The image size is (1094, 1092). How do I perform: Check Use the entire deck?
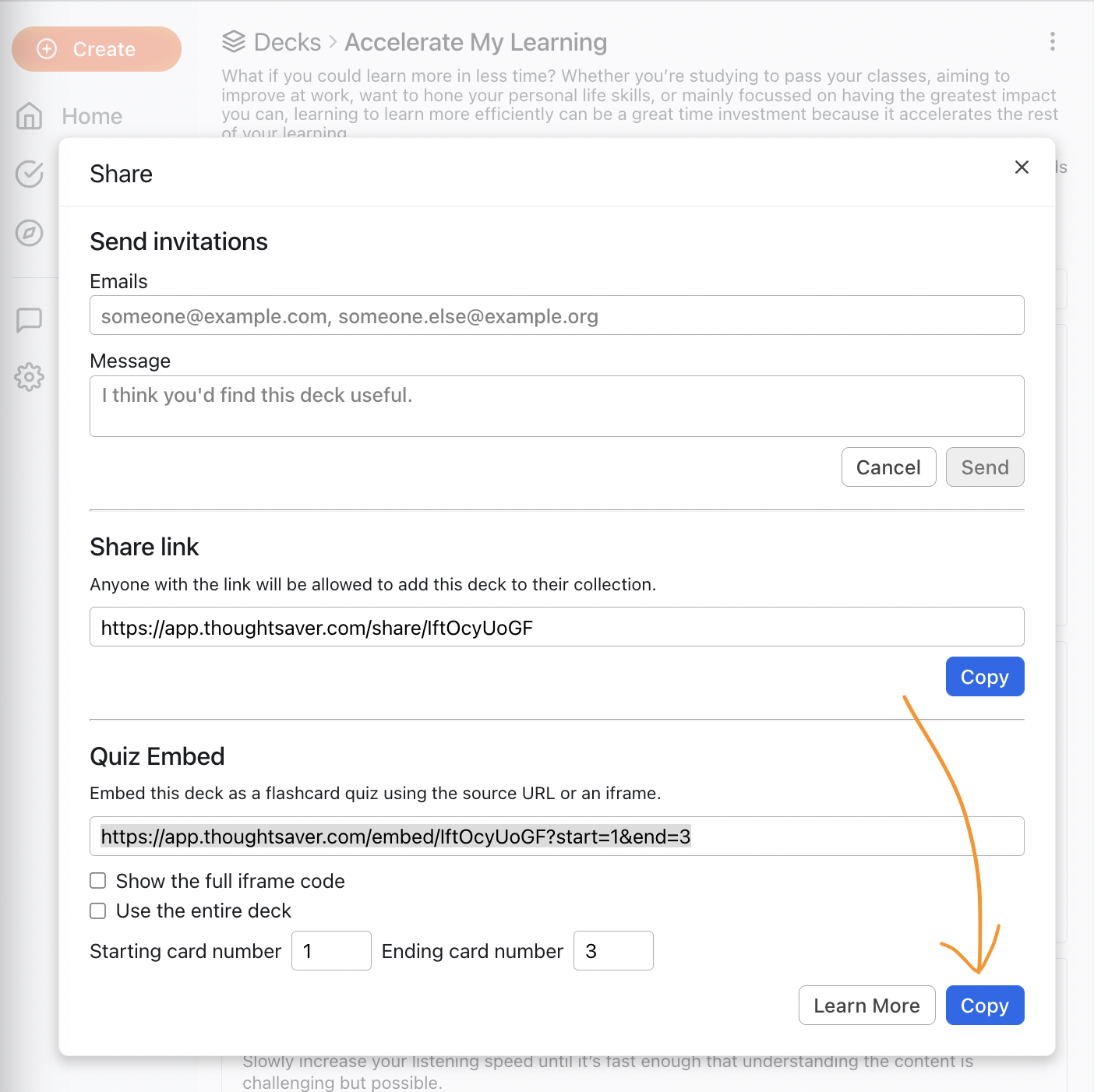click(98, 911)
